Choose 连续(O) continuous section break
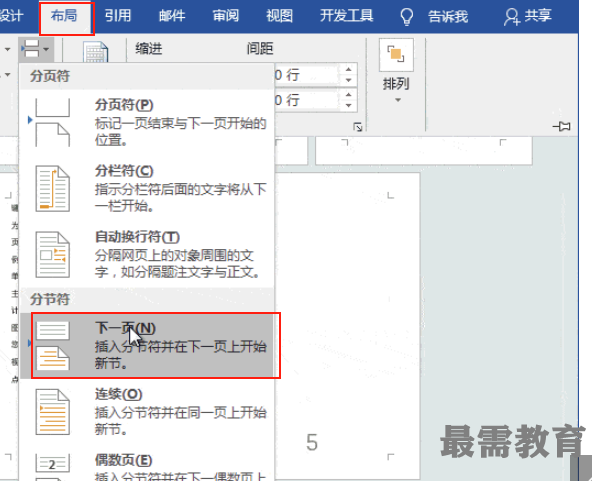Screen dimensions: 592x481 point(147,412)
